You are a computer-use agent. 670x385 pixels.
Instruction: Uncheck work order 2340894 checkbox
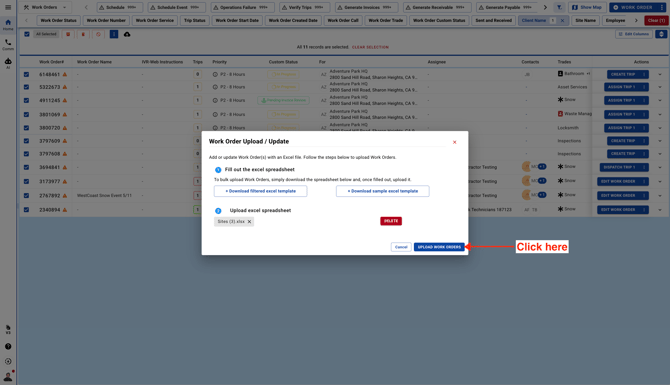(26, 210)
